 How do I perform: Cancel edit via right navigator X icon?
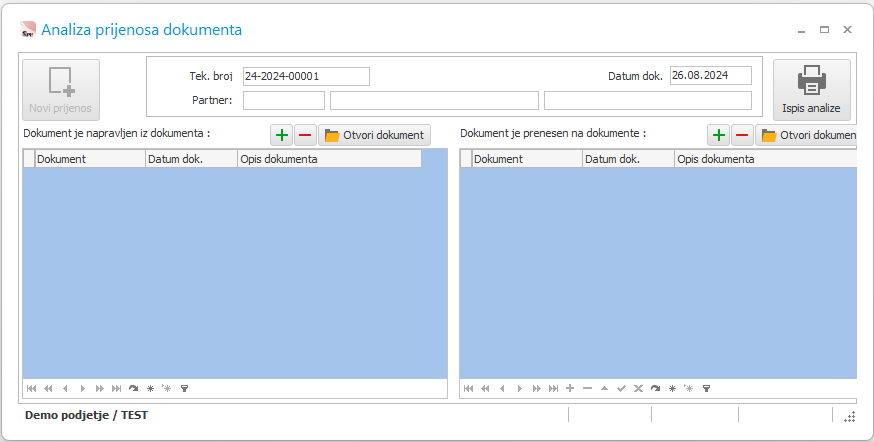click(639, 388)
